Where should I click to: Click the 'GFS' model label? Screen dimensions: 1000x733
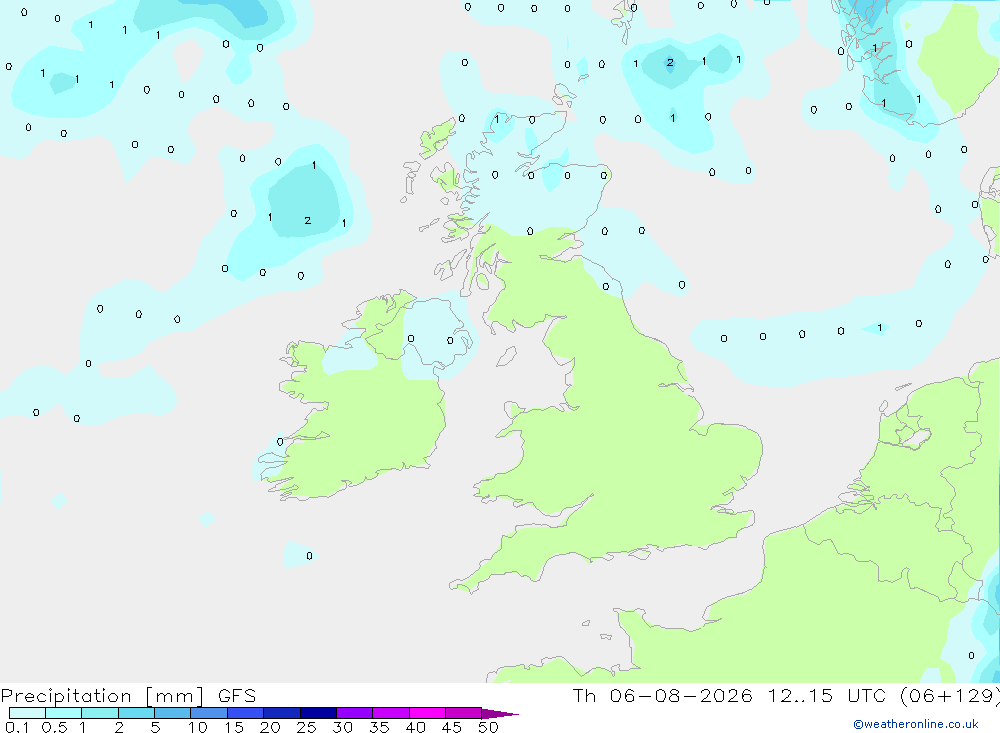pyautogui.click(x=237, y=696)
